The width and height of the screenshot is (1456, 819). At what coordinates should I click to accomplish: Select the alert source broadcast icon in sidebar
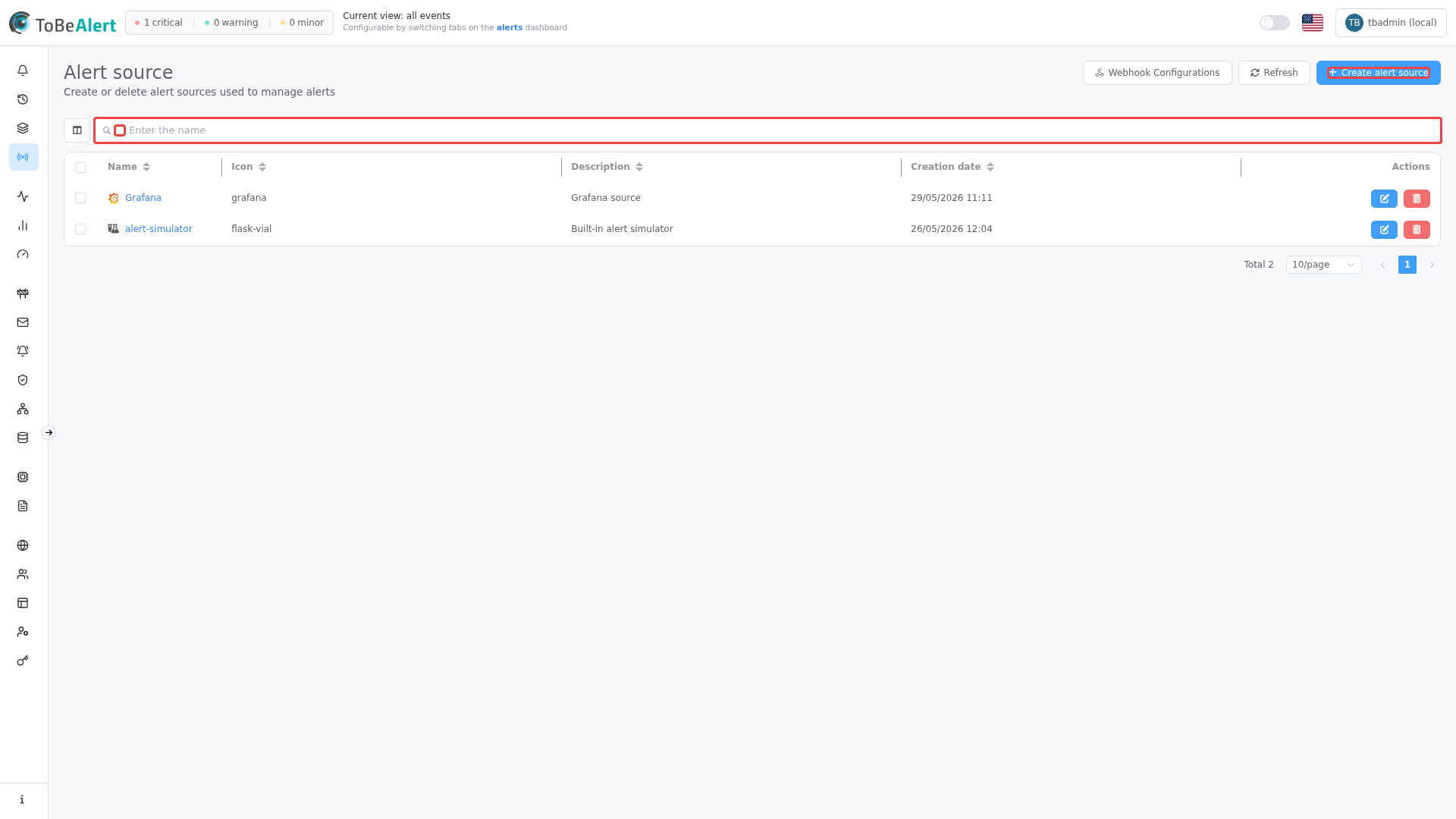(x=24, y=157)
